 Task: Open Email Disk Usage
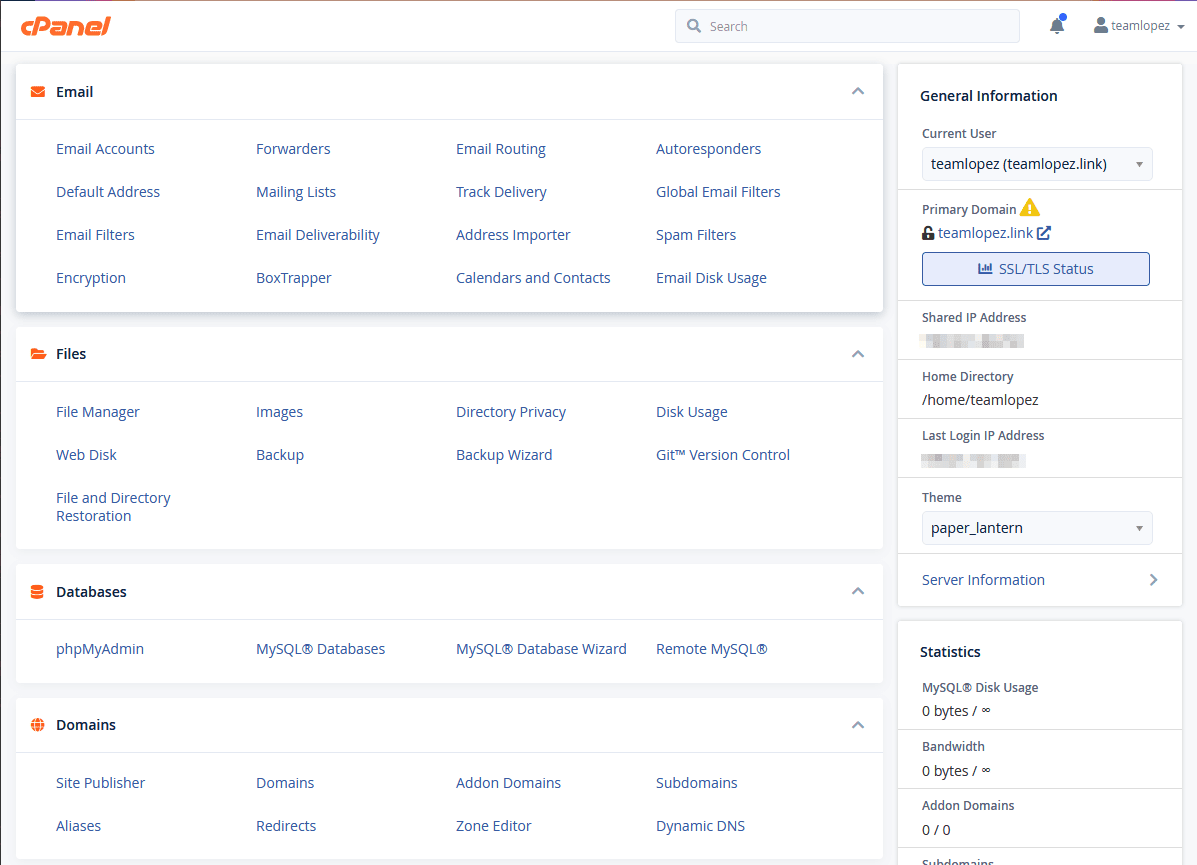[x=711, y=278]
